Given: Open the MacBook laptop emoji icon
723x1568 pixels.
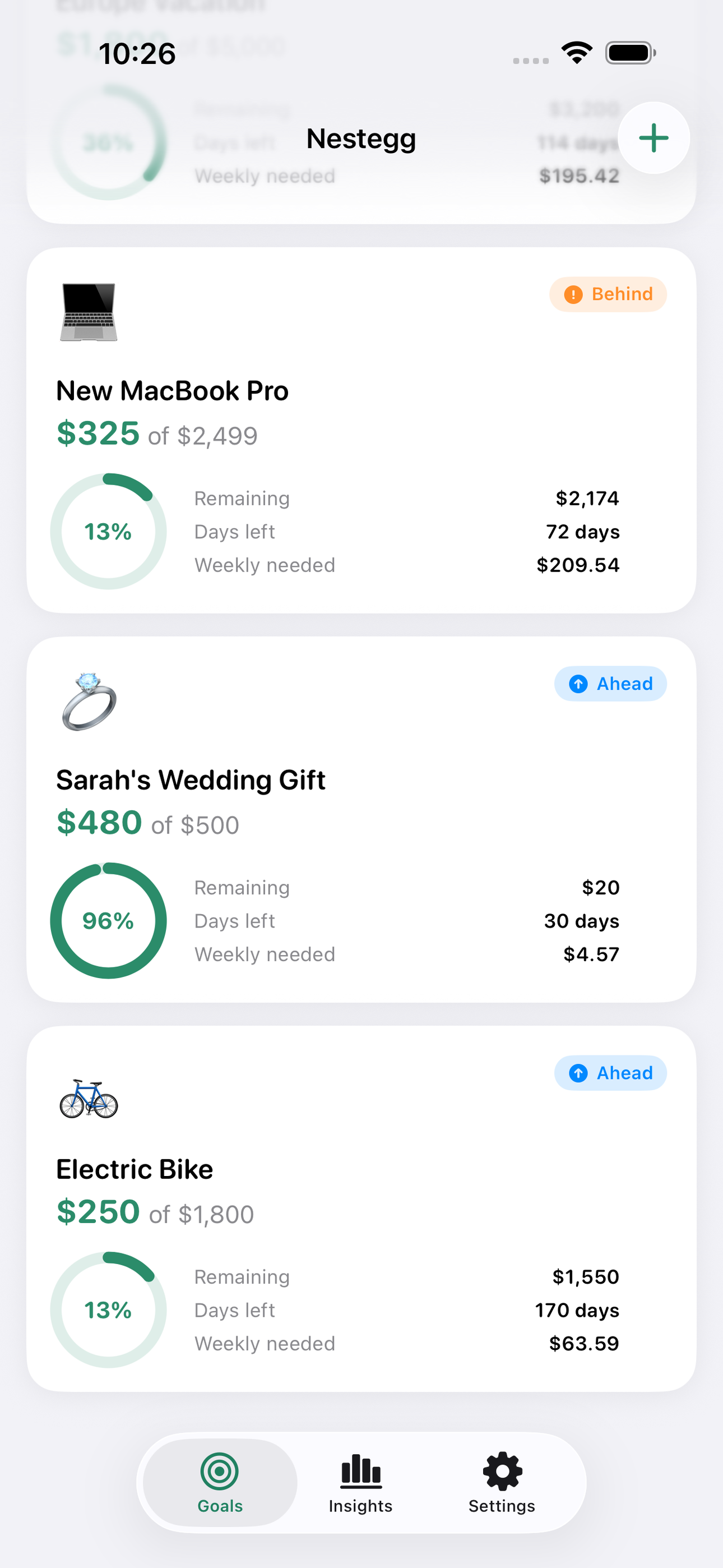Looking at the screenshot, I should (x=89, y=312).
